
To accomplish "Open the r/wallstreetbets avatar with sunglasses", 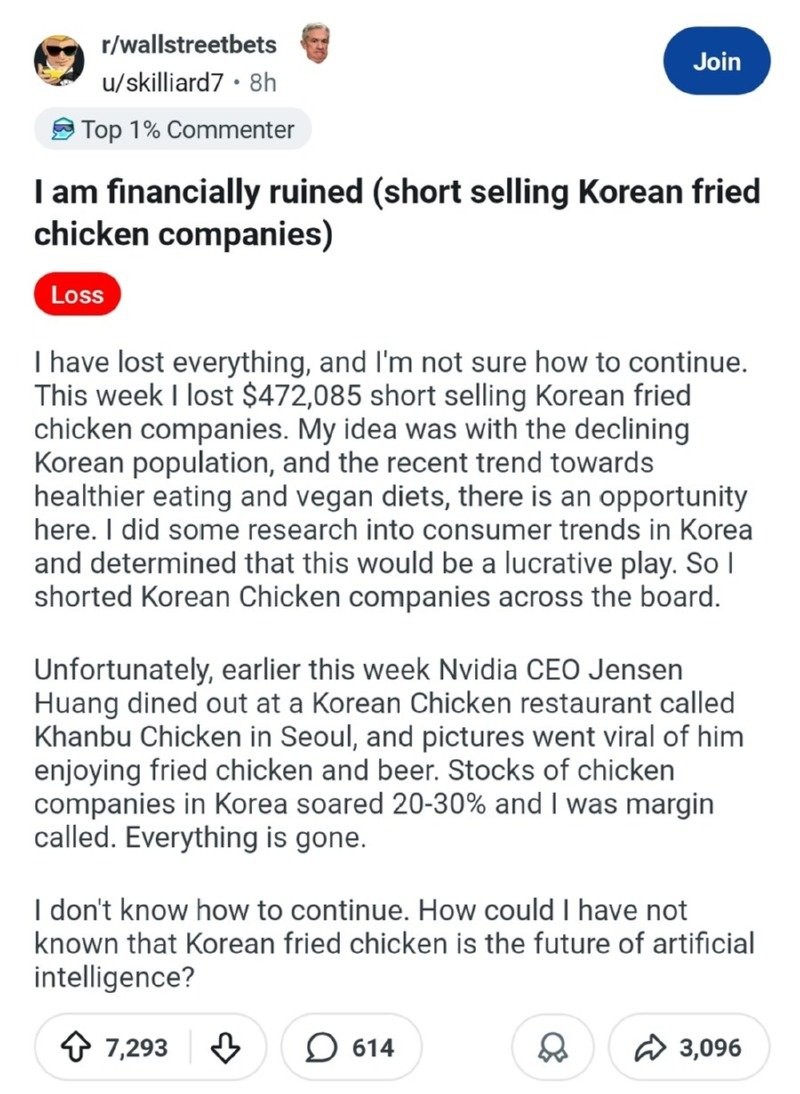I will tap(61, 60).
